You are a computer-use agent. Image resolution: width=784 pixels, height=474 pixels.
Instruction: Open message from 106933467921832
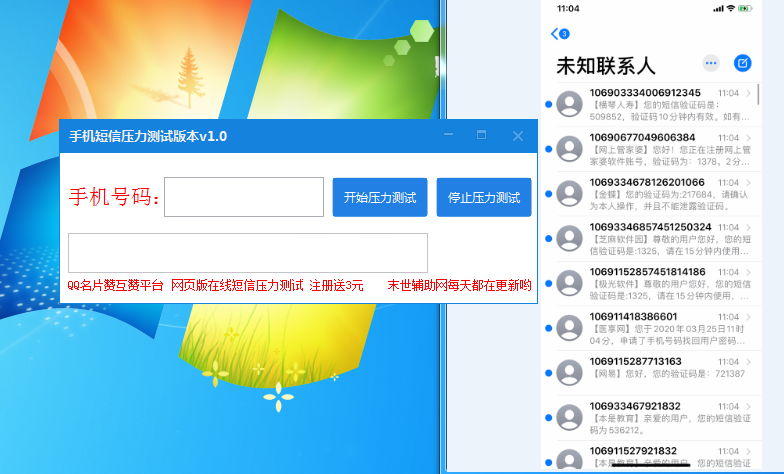point(652,418)
